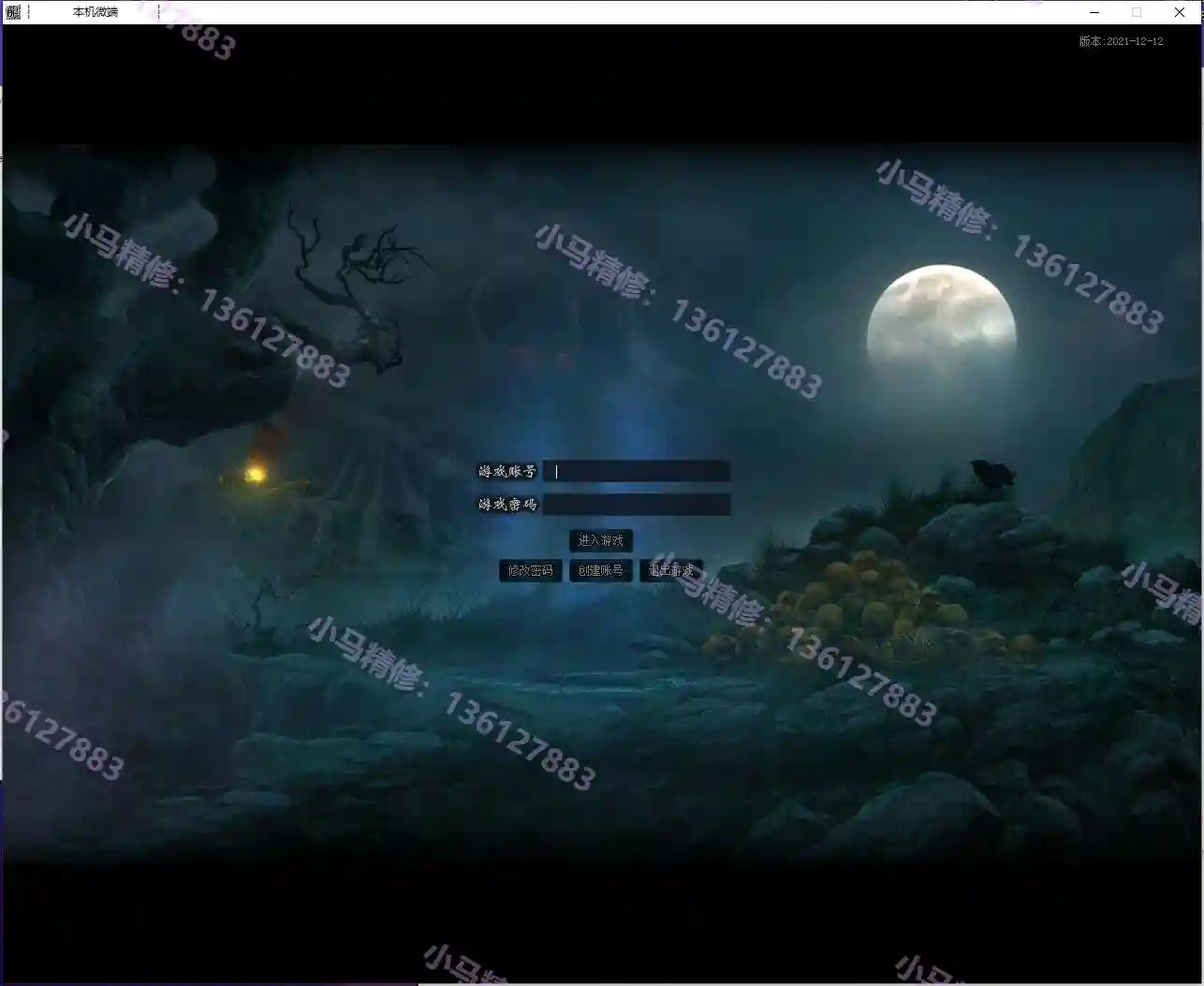Select 创建账号 to create account

pyautogui.click(x=600, y=570)
